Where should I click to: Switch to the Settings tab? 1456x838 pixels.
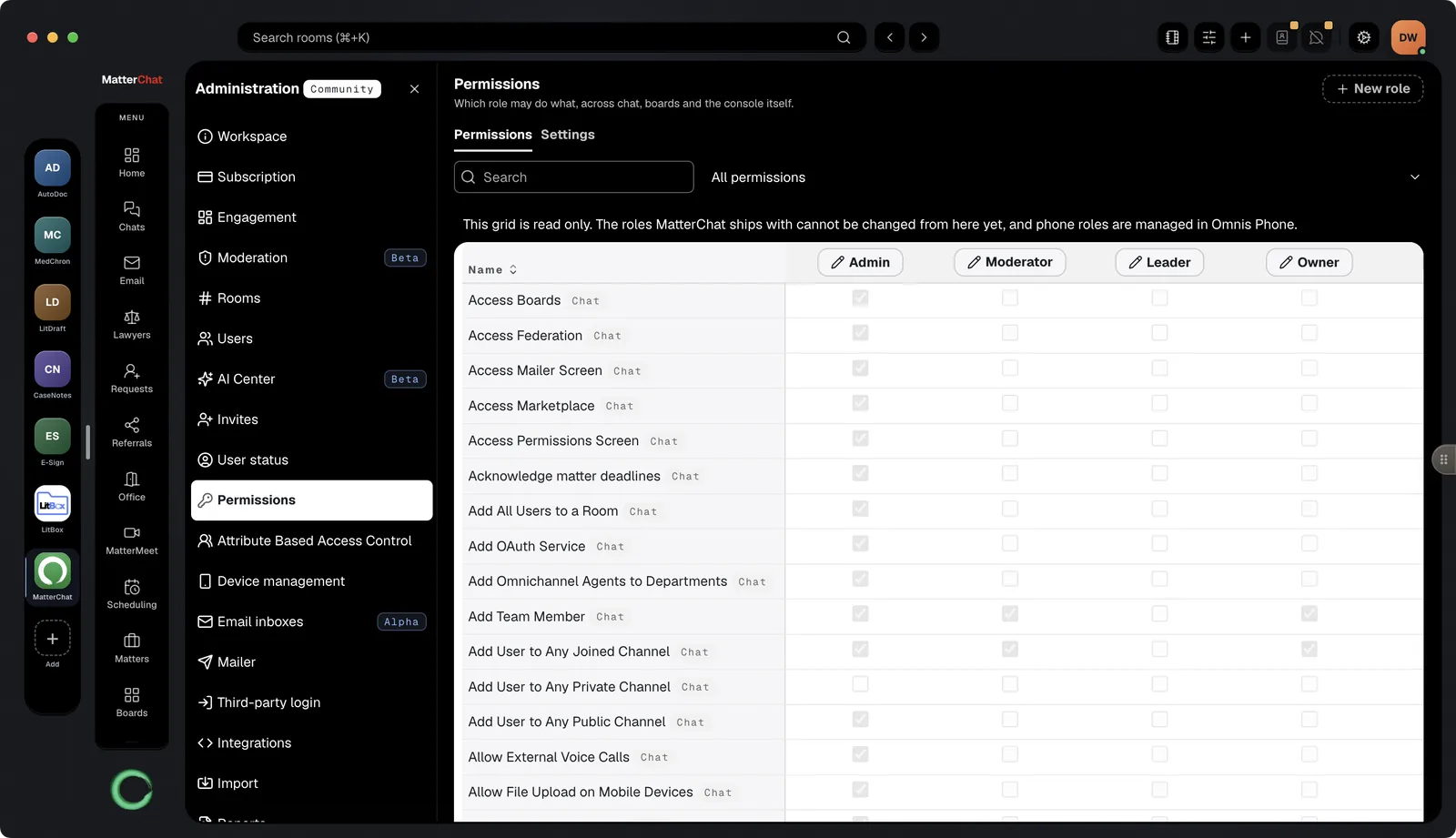tap(568, 135)
